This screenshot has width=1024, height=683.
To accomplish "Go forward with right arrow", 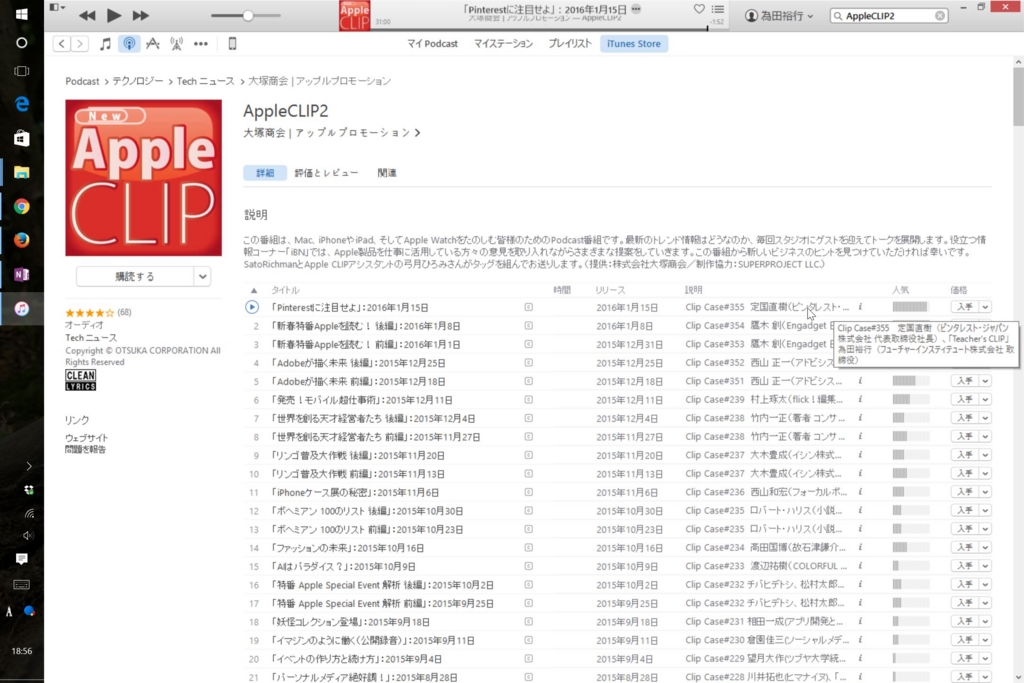I will (x=80, y=44).
